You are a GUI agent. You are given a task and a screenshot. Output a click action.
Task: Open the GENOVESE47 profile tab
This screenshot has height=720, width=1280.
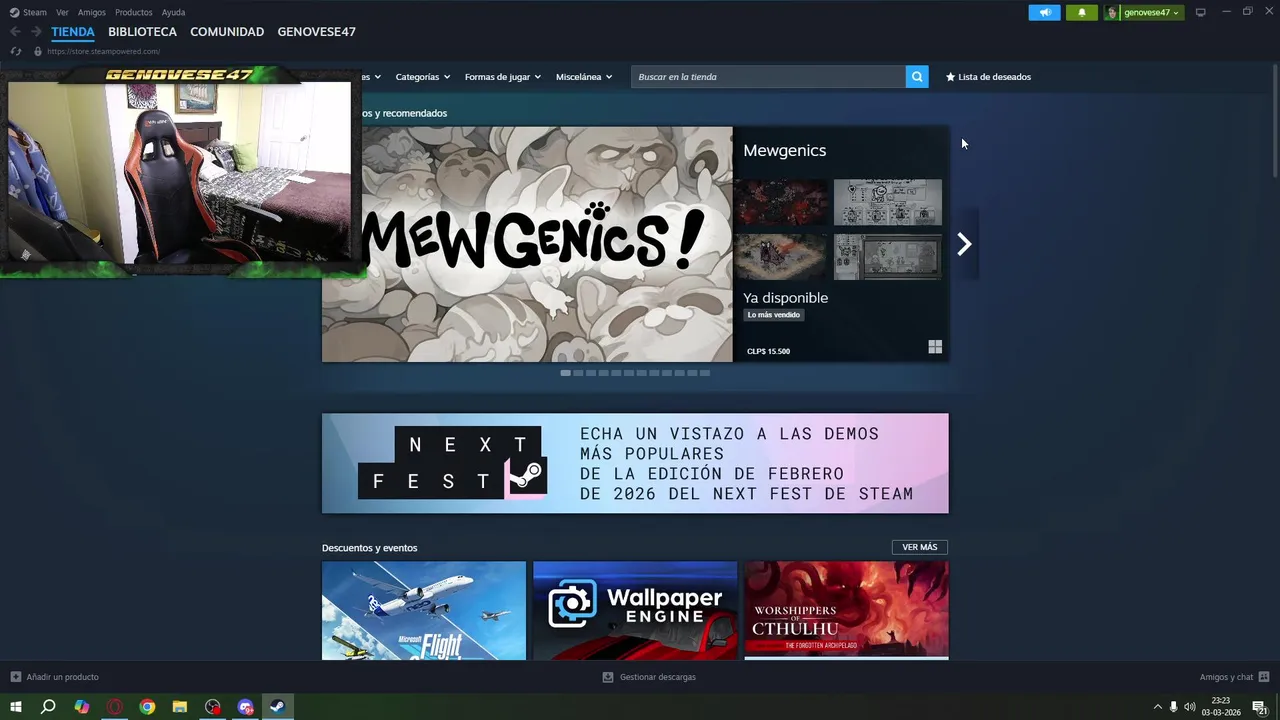316,32
